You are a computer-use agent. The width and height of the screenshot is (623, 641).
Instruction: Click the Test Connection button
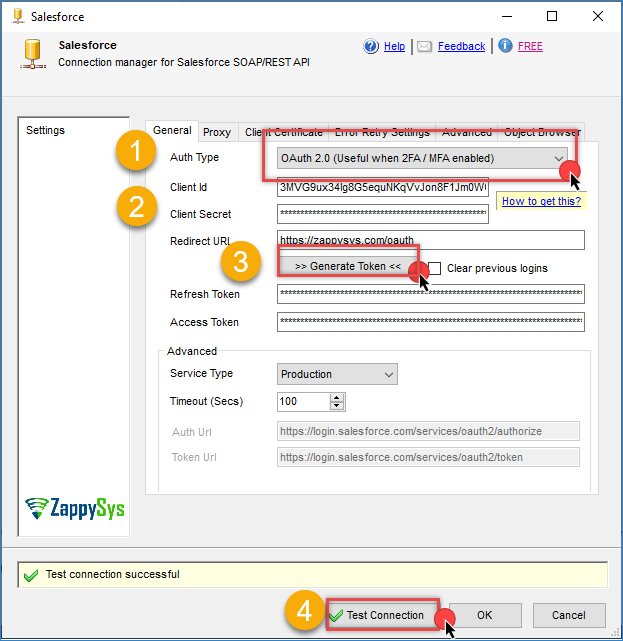(x=383, y=615)
